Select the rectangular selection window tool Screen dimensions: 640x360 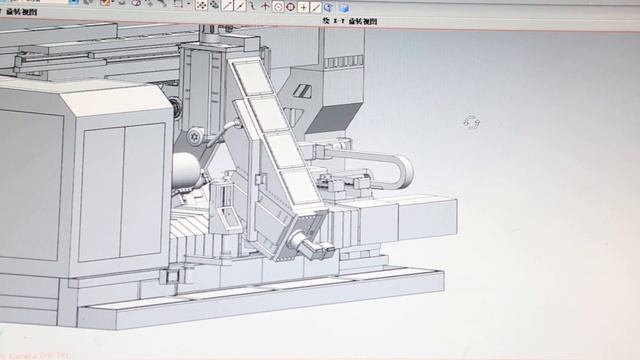(178, 4)
